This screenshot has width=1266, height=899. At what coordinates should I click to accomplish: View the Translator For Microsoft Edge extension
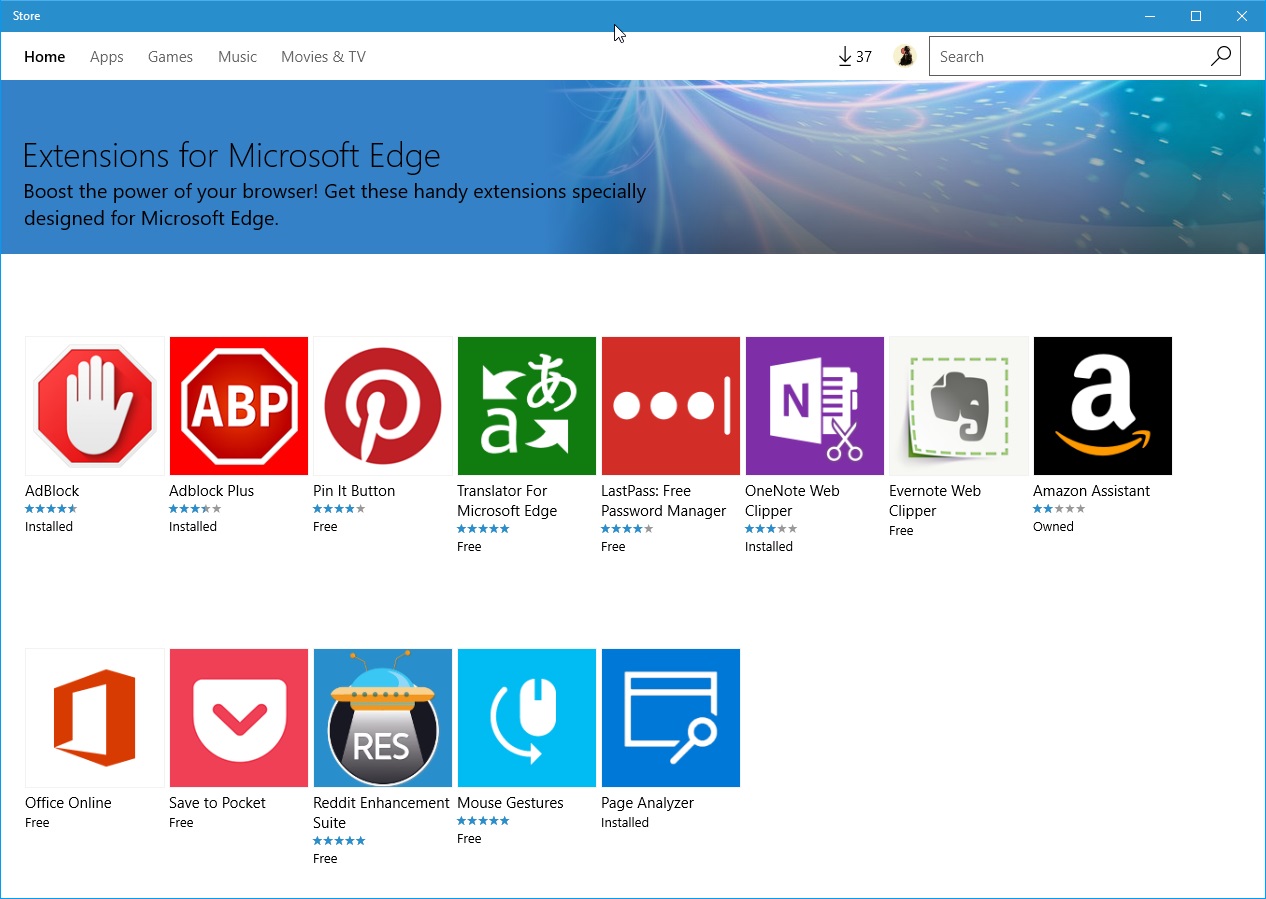coord(526,406)
